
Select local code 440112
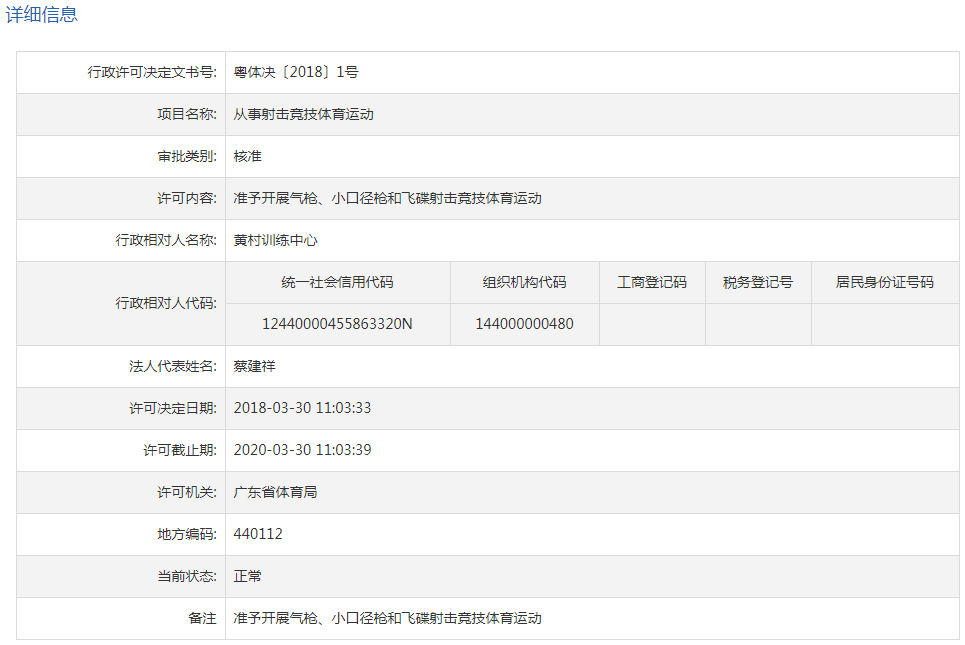tap(258, 534)
